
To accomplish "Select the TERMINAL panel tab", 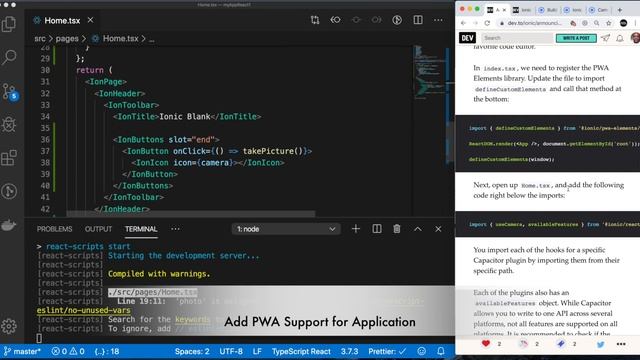I will click(141, 229).
